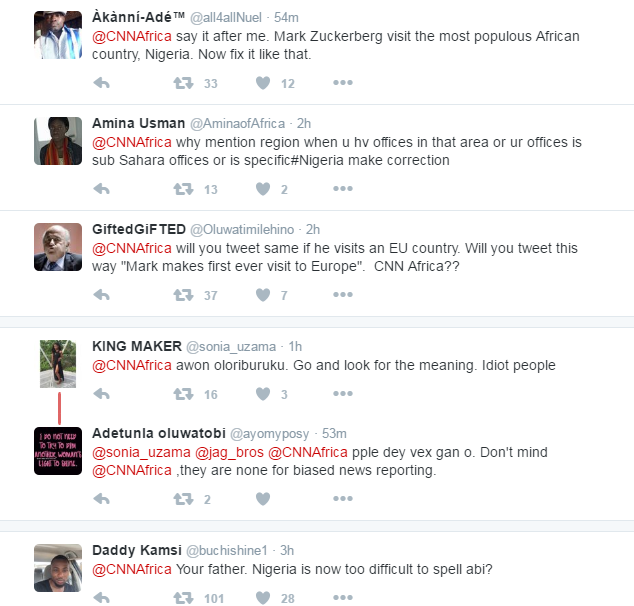
Task: Open GiftedGiFTED's profile avatar
Action: click(58, 246)
